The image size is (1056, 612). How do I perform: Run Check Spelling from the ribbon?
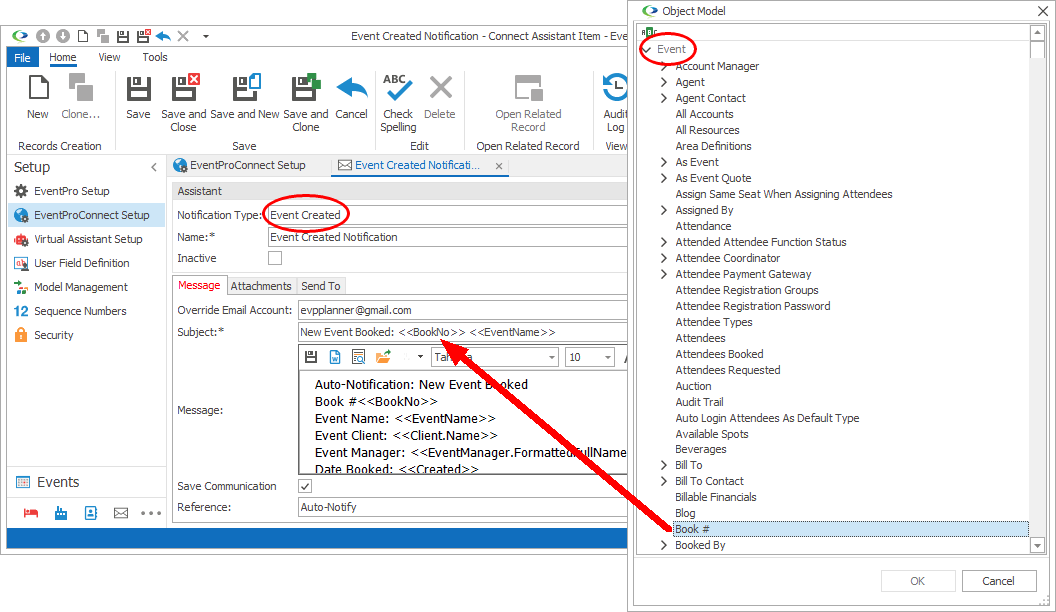398,103
